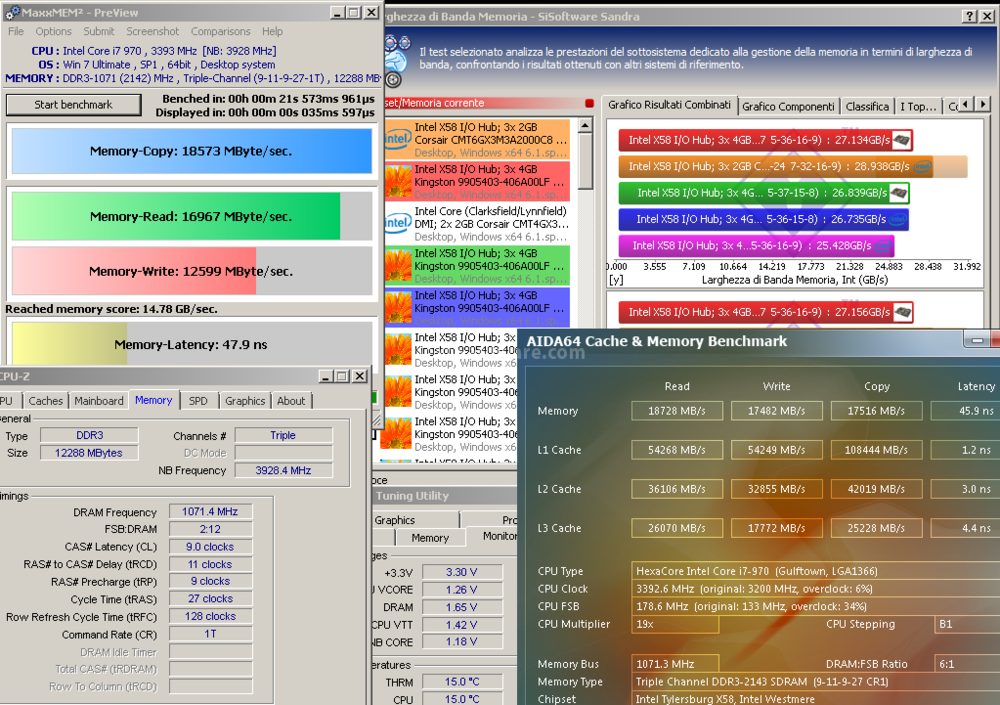This screenshot has width=1000, height=705.
Task: Click the Type field showing DDR3
Action: (x=89, y=435)
